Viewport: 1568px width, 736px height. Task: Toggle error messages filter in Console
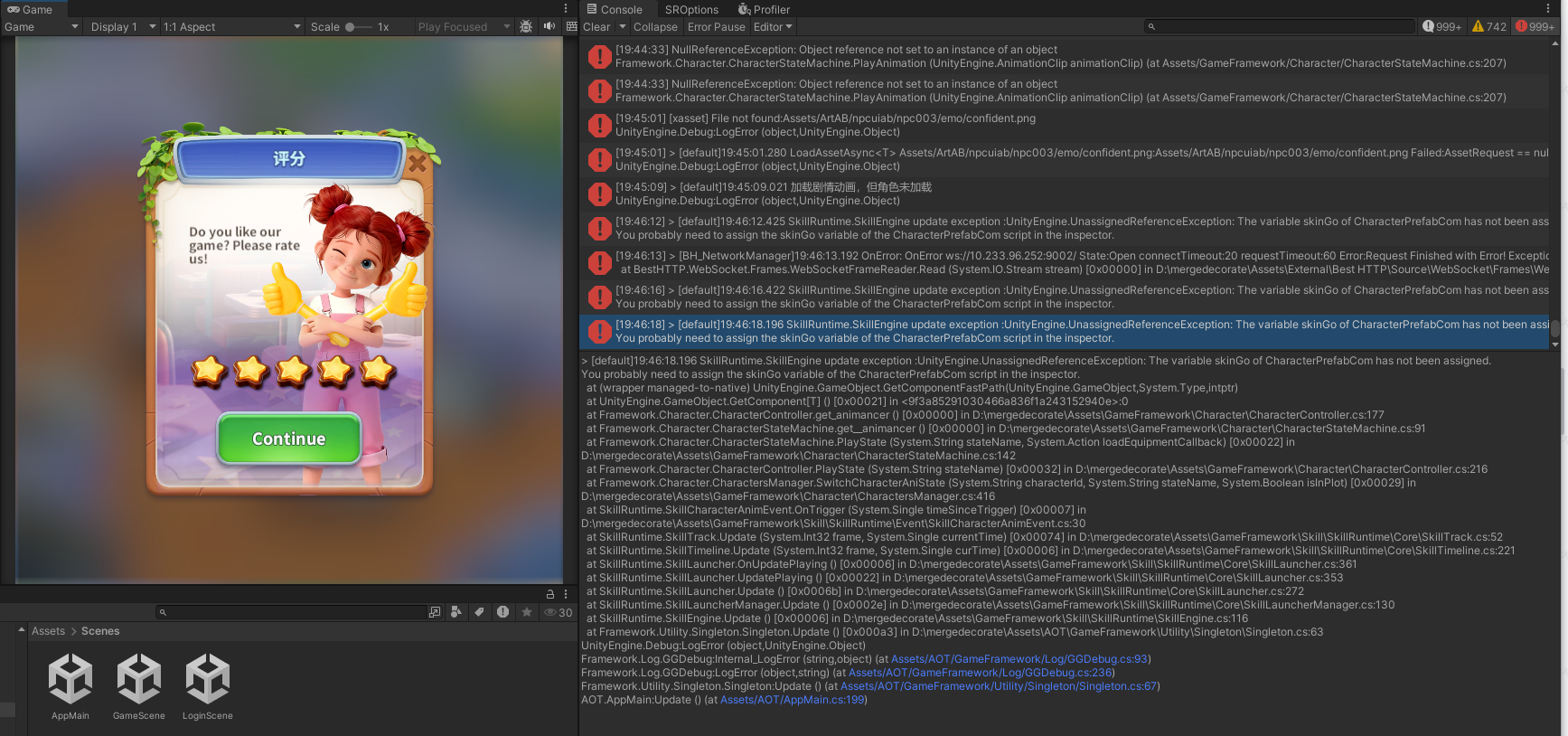pyautogui.click(x=1535, y=27)
